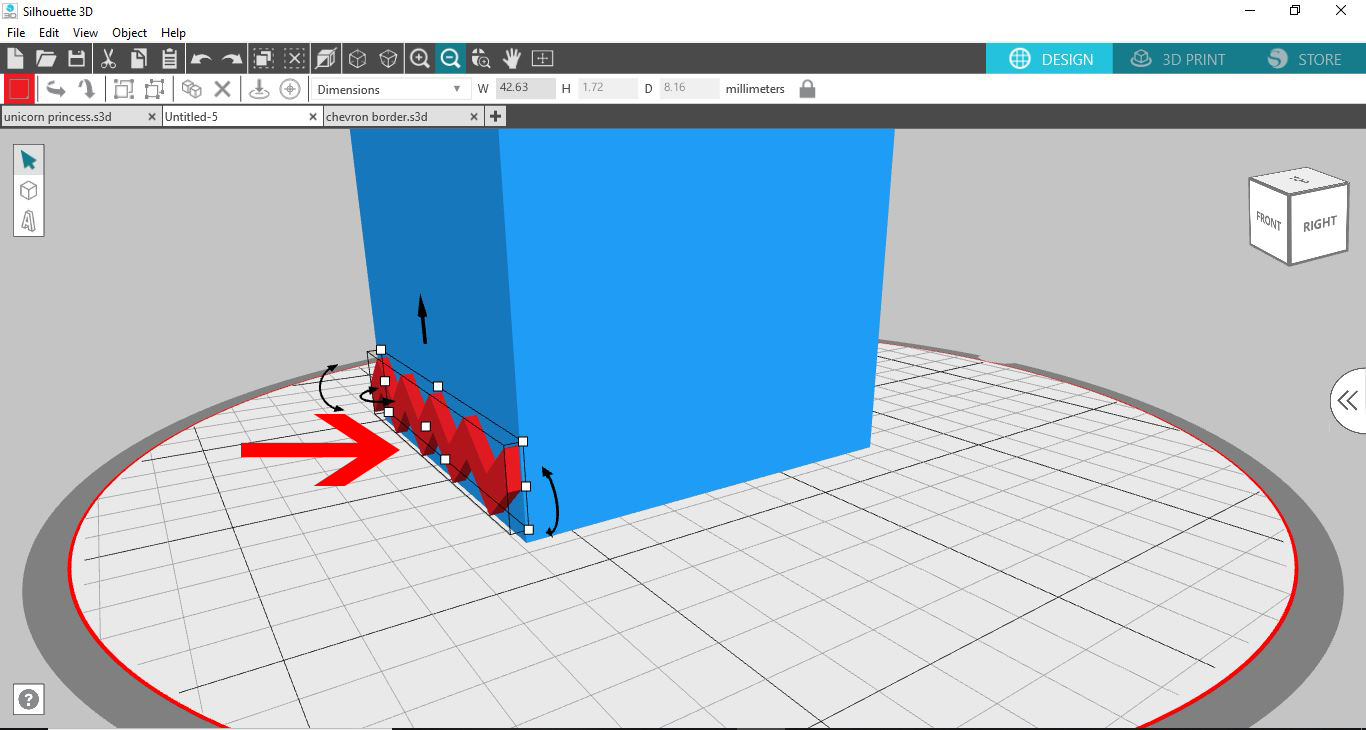
Task: Switch to chevron border.s3d tab
Action: [x=376, y=116]
